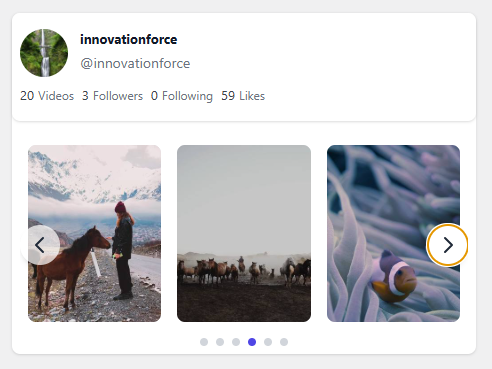This screenshot has width=492, height=369.
Task: View the 59 Likes stat
Action: tap(243, 96)
